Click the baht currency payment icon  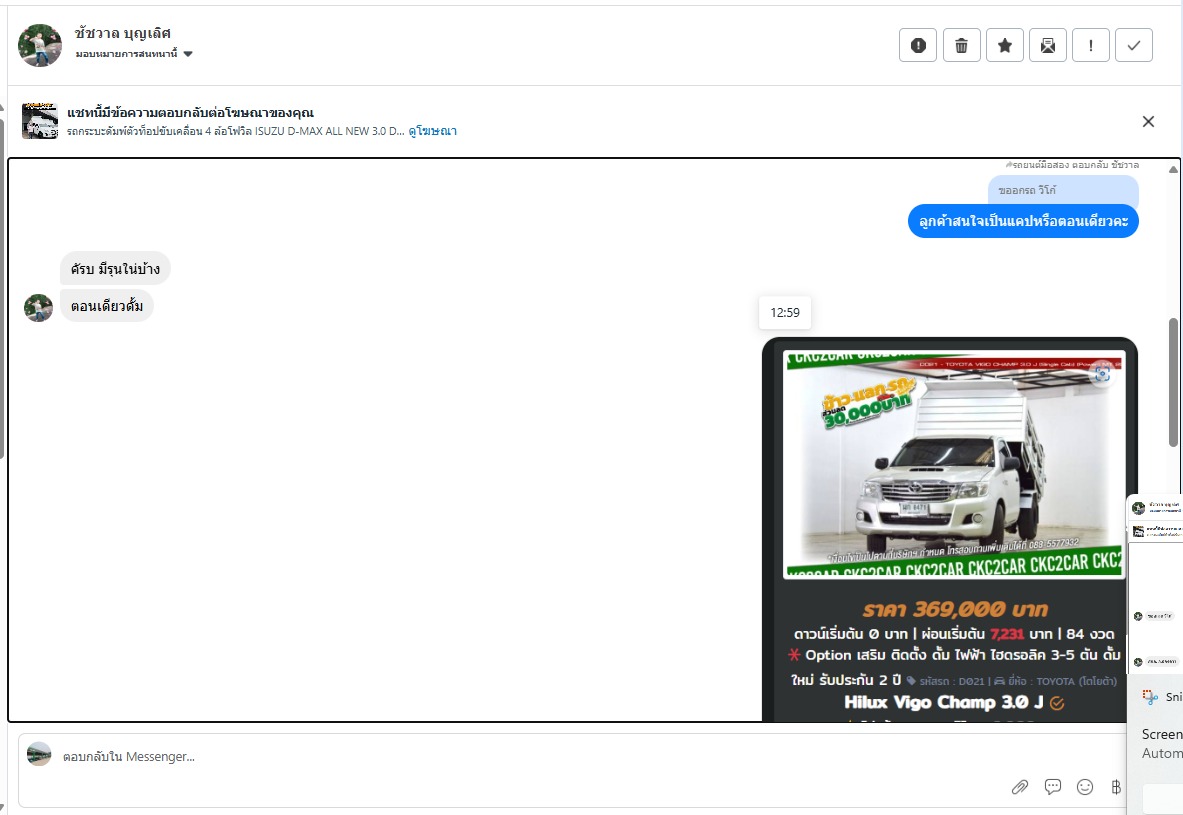point(1116,787)
